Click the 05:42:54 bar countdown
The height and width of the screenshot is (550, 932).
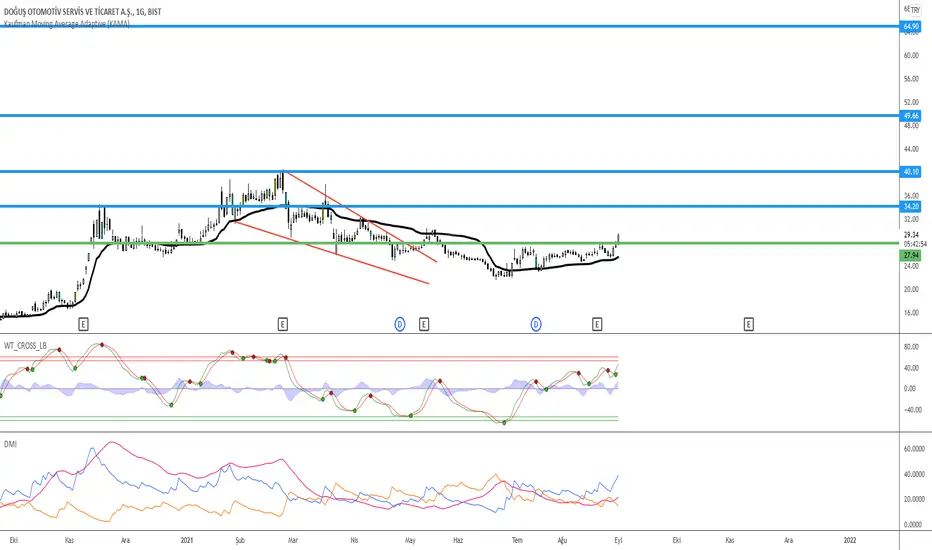(915, 244)
